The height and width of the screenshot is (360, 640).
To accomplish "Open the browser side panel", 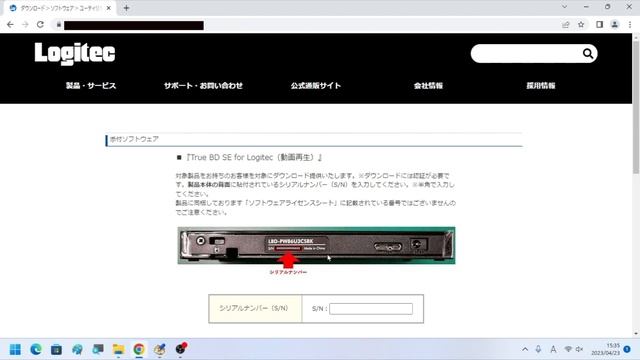I will pyautogui.click(x=600, y=24).
